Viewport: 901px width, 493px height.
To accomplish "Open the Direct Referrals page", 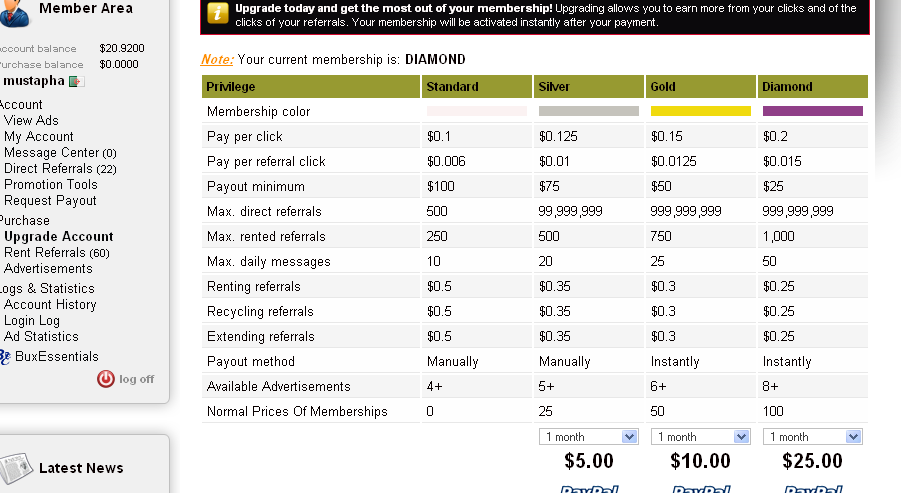I will click(x=60, y=169).
